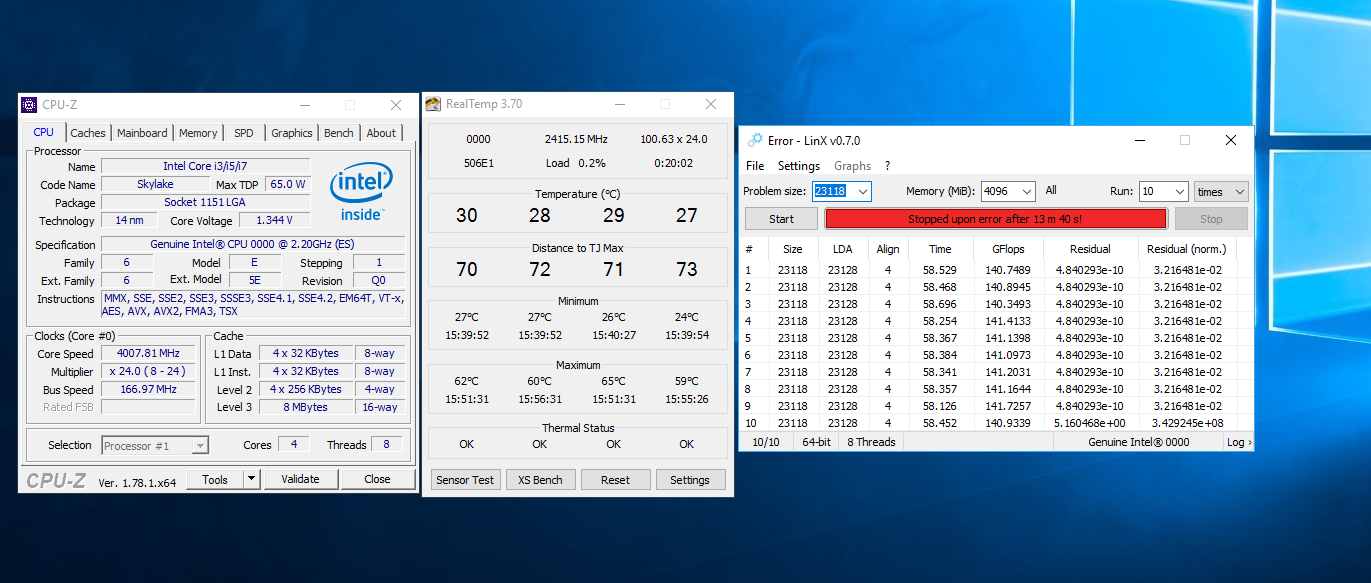Click the Size column header in LinX
Screen dimensions: 1371x583
click(792, 249)
